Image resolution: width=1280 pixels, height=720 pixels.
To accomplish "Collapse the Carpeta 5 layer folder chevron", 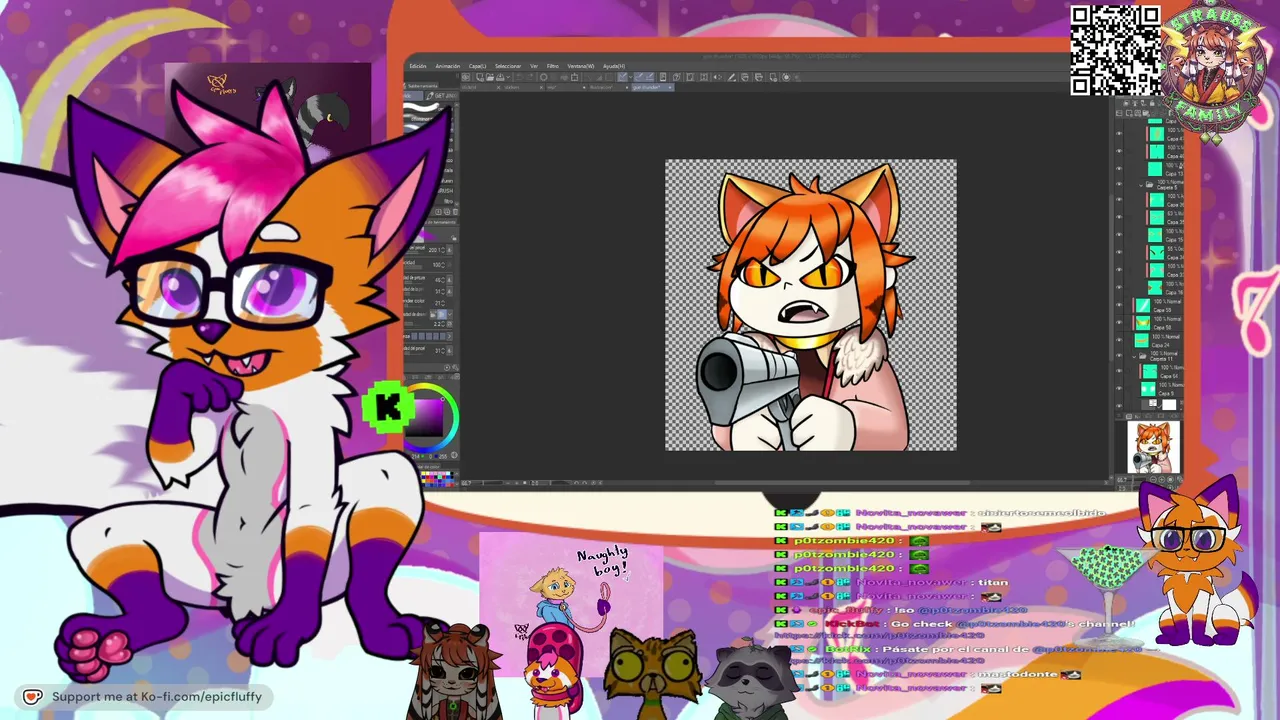I will coord(1141,186).
